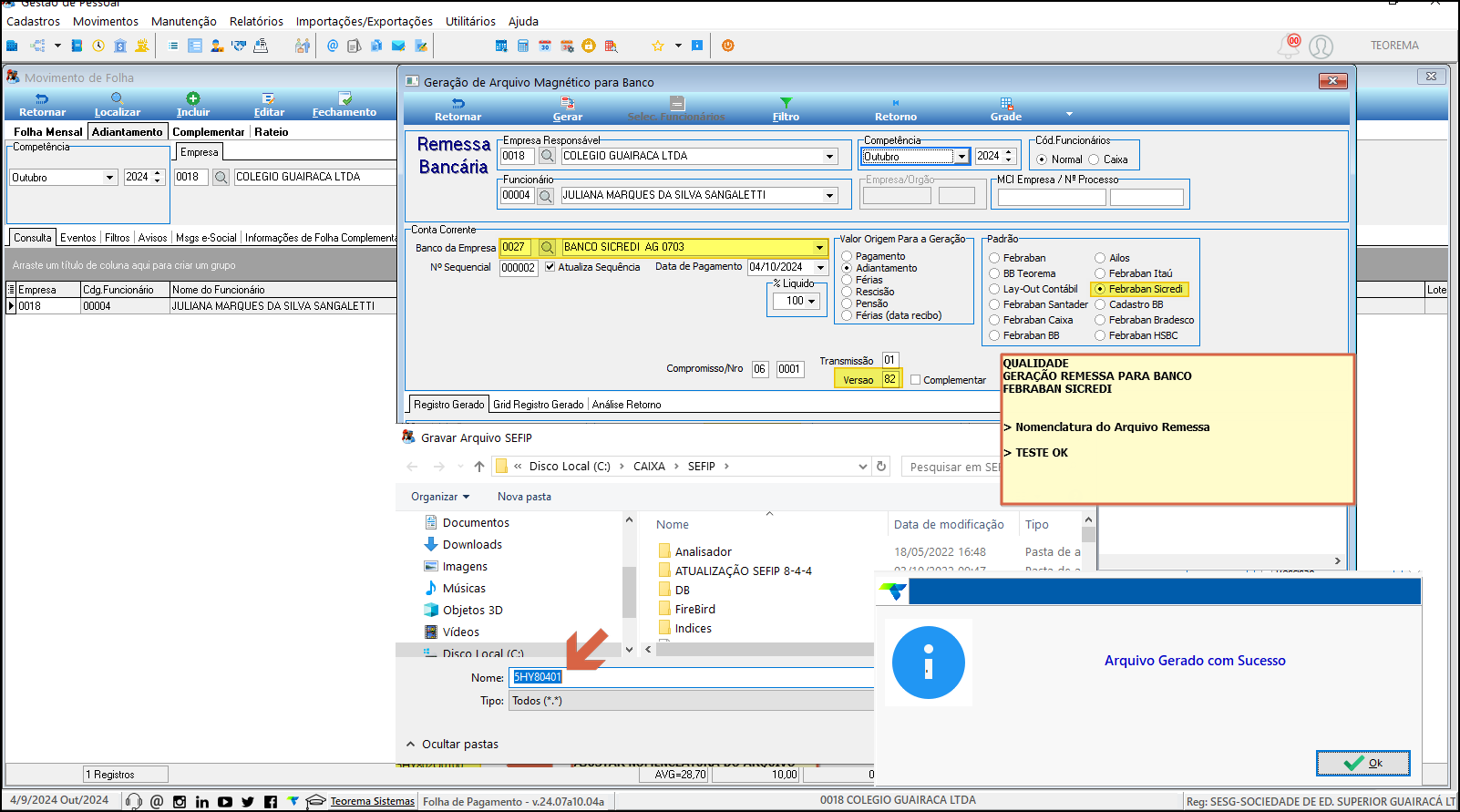Choose Febraban Bradesco layout radio
Screen dimensions: 1460x812
pyautogui.click(x=1100, y=320)
